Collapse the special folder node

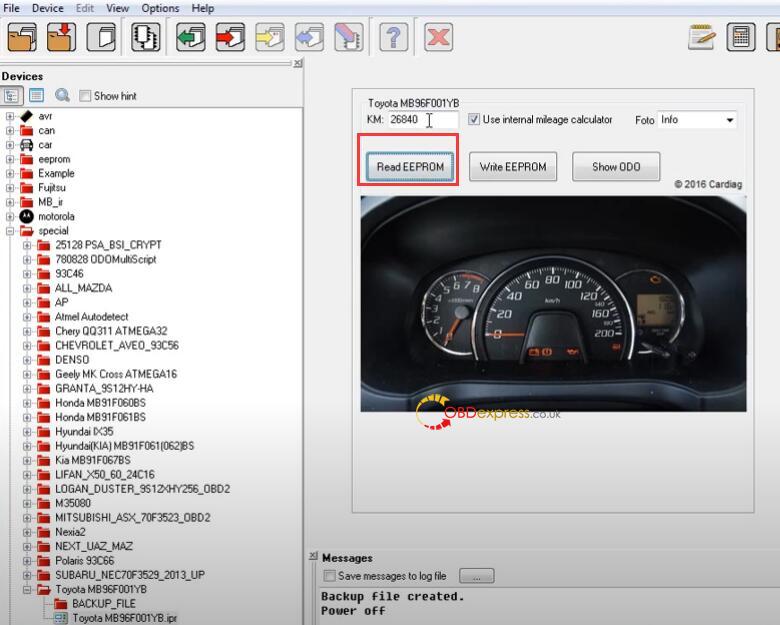coord(9,231)
